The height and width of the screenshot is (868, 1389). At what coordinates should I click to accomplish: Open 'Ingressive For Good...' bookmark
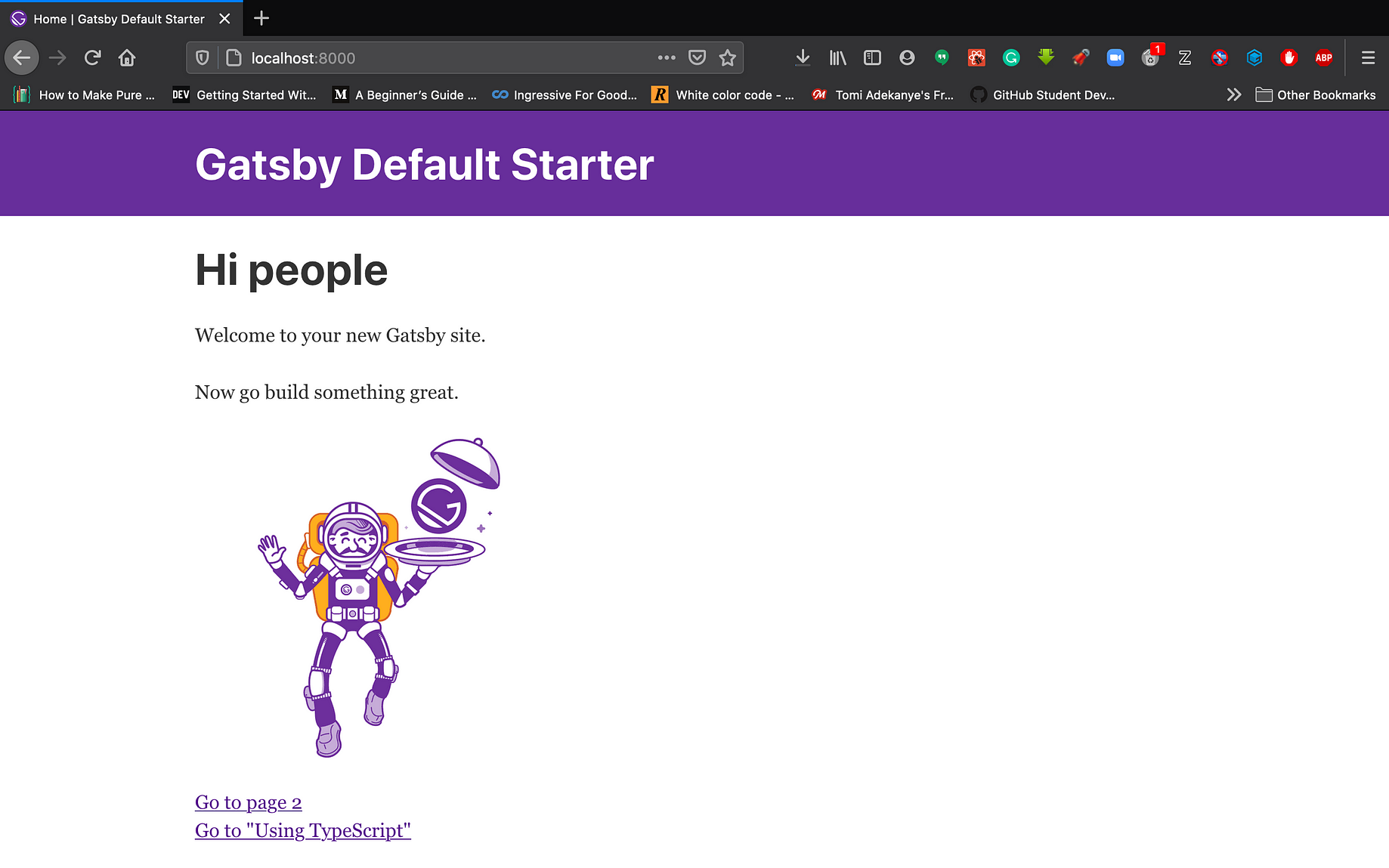click(x=565, y=94)
